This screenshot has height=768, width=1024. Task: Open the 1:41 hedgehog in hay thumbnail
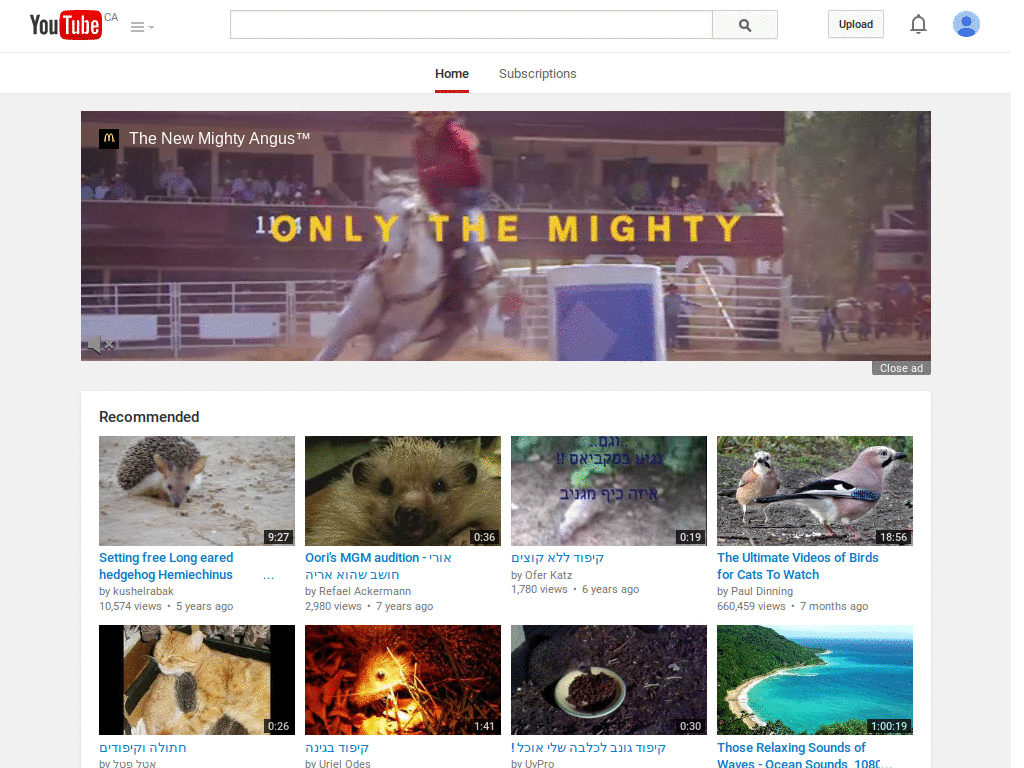403,680
